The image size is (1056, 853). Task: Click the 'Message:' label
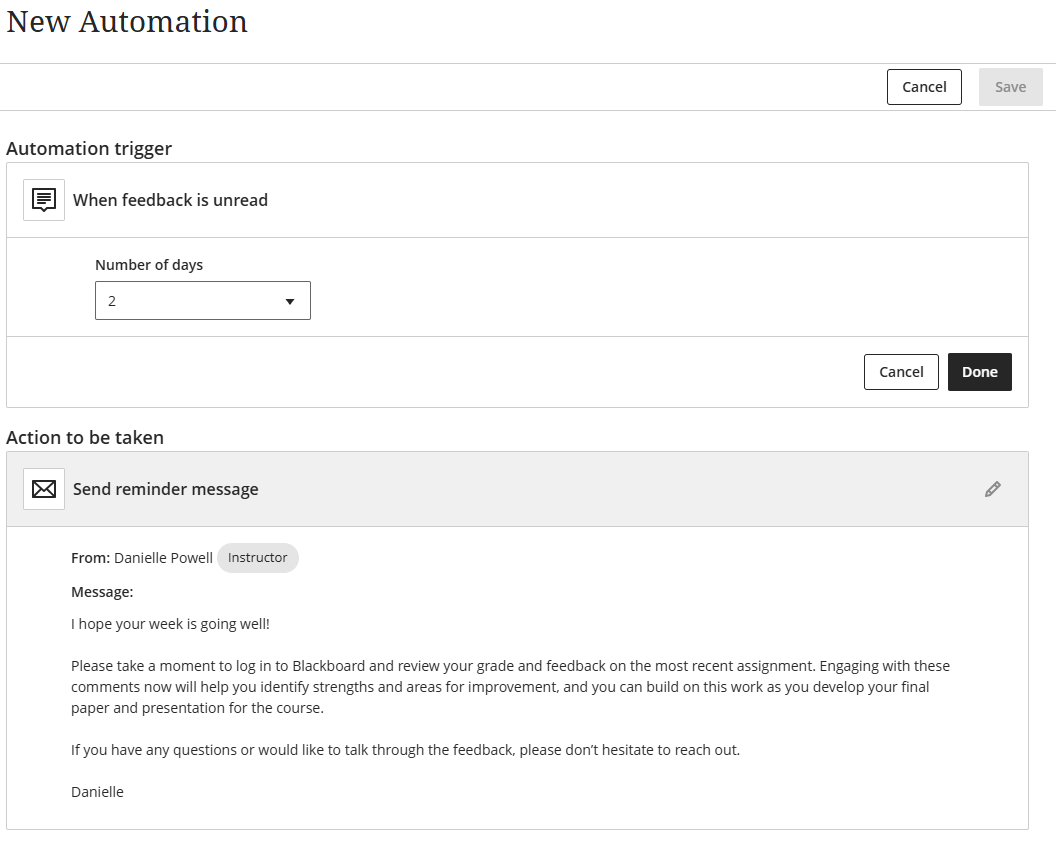click(x=102, y=592)
